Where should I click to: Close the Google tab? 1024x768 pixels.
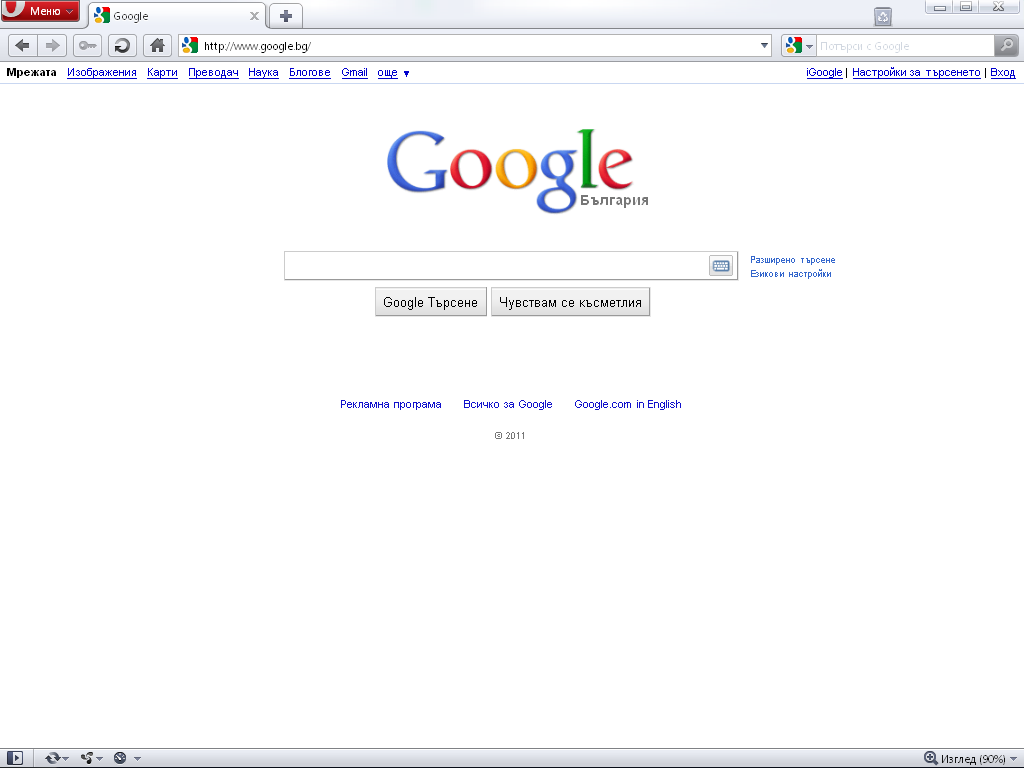[254, 16]
